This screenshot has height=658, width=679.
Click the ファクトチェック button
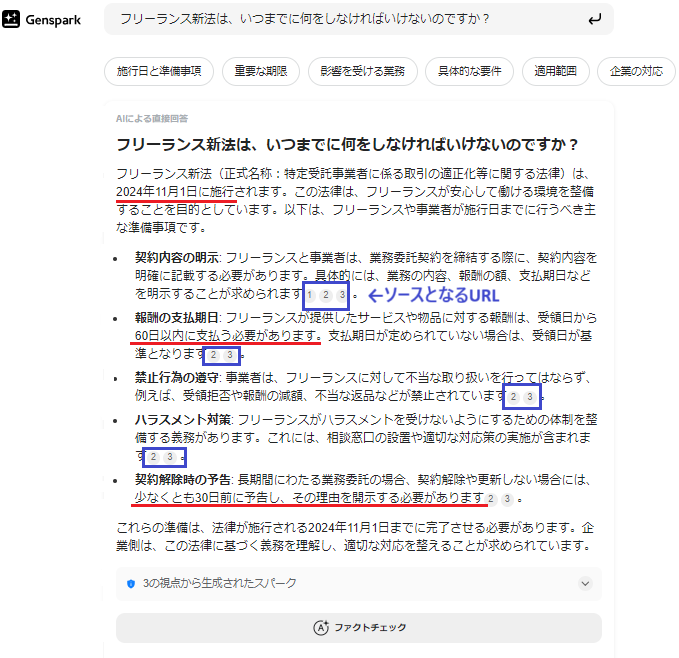tap(359, 628)
